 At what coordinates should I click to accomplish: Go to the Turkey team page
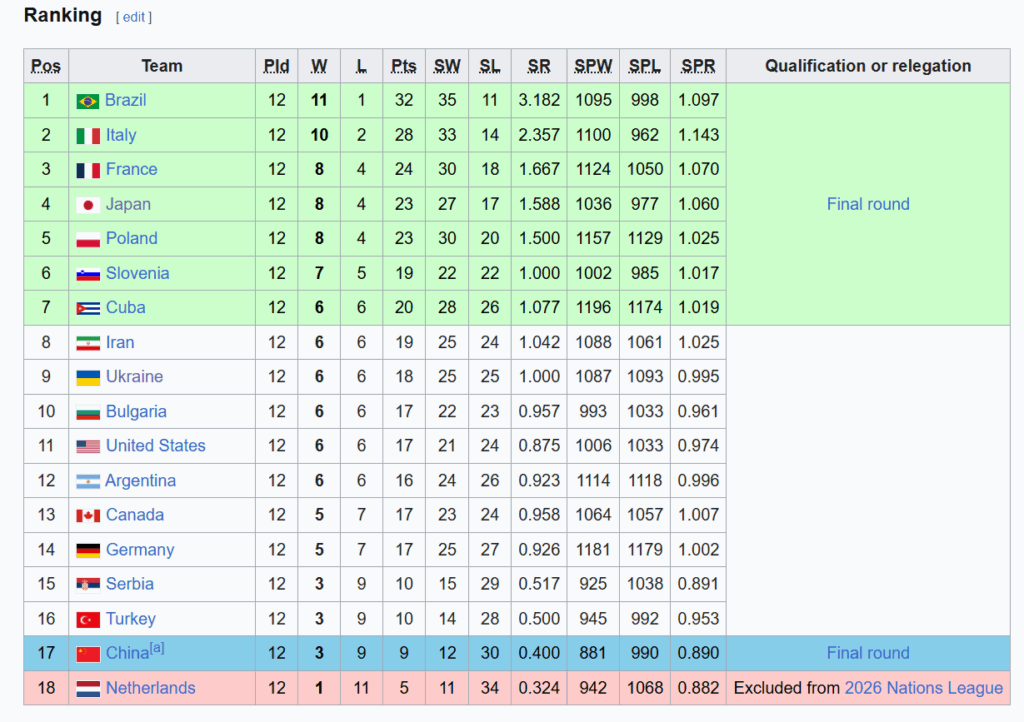(x=131, y=618)
